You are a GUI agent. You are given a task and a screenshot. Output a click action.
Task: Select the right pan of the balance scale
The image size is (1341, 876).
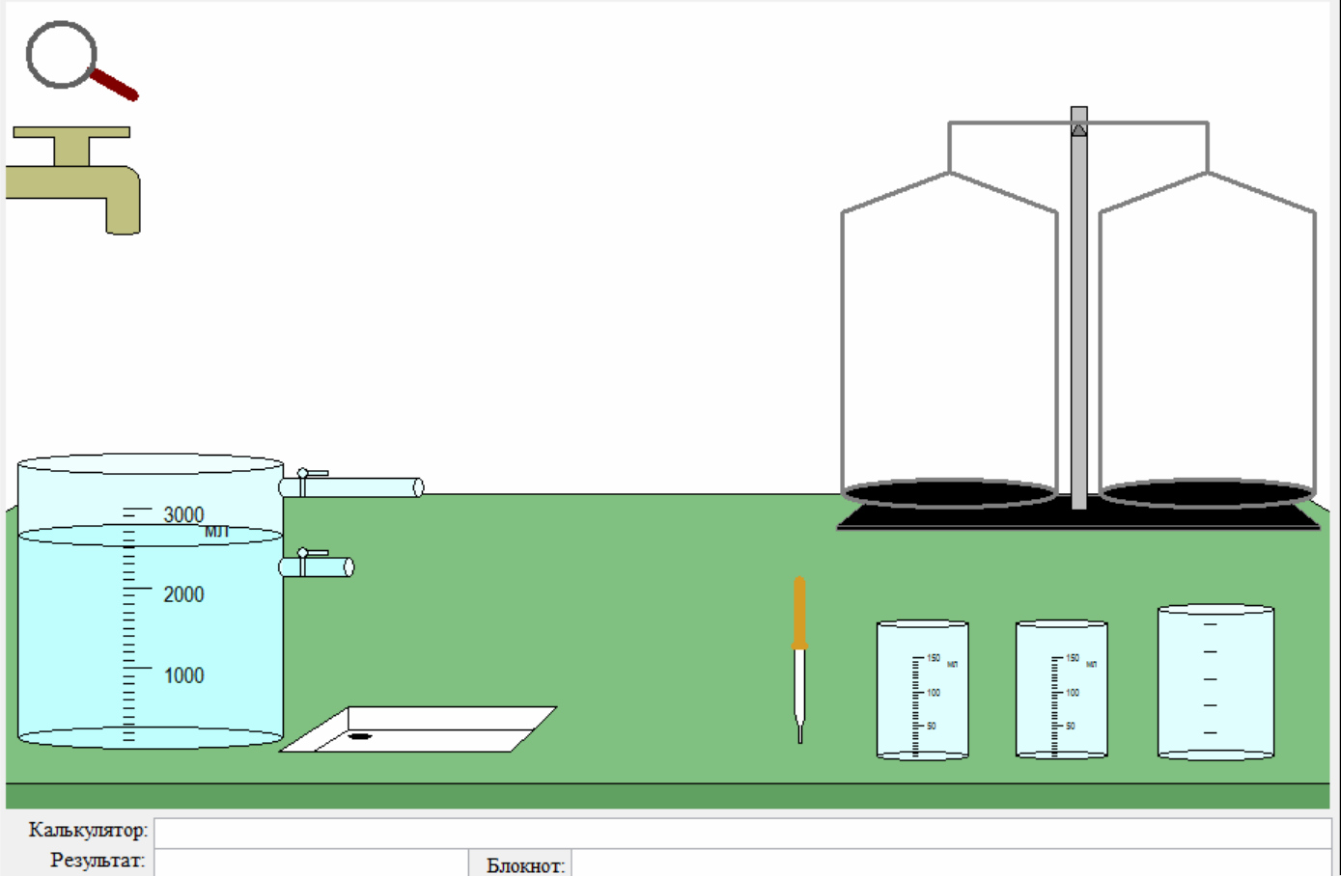coord(1207,493)
